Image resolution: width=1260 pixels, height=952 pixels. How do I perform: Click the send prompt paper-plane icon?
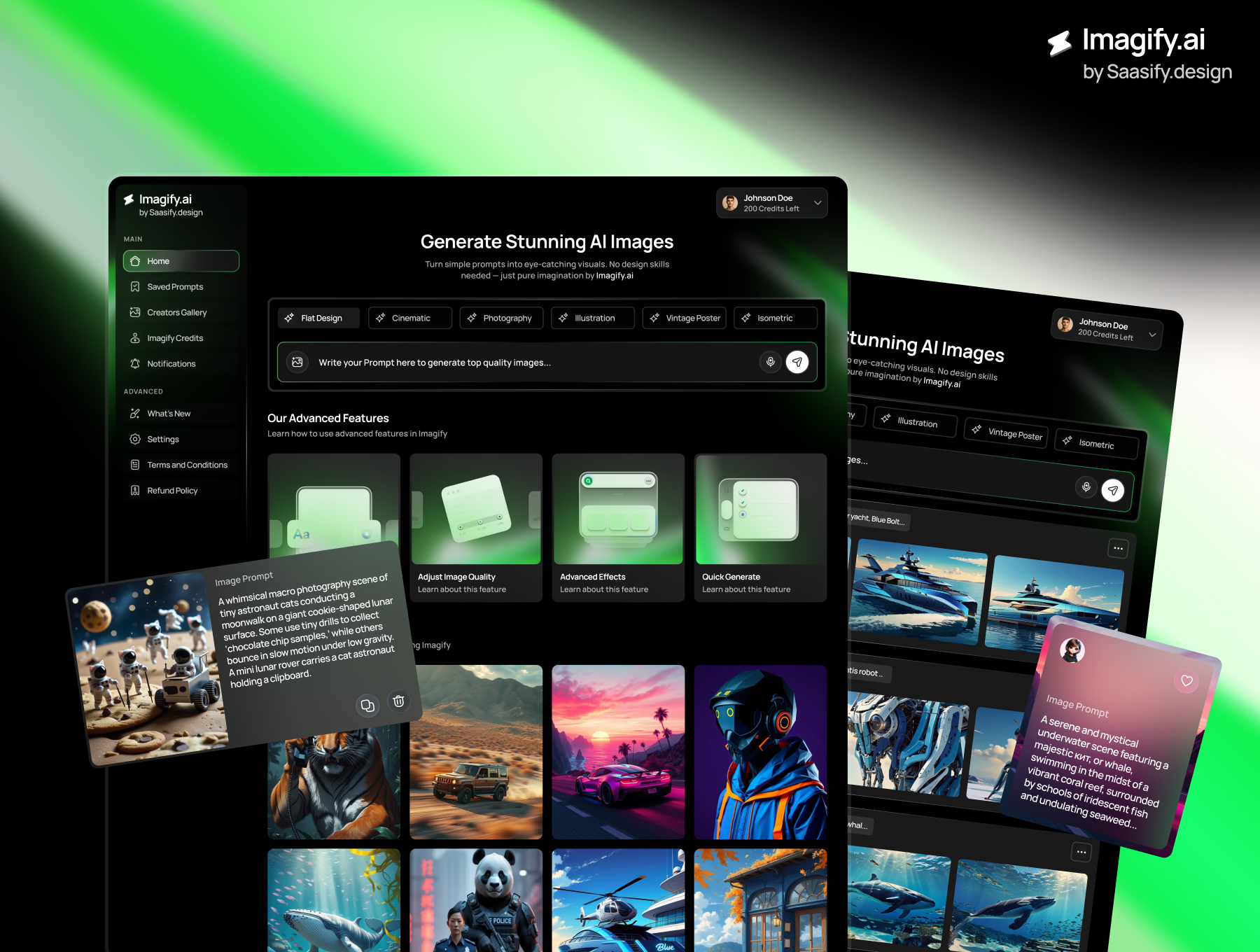pos(798,362)
